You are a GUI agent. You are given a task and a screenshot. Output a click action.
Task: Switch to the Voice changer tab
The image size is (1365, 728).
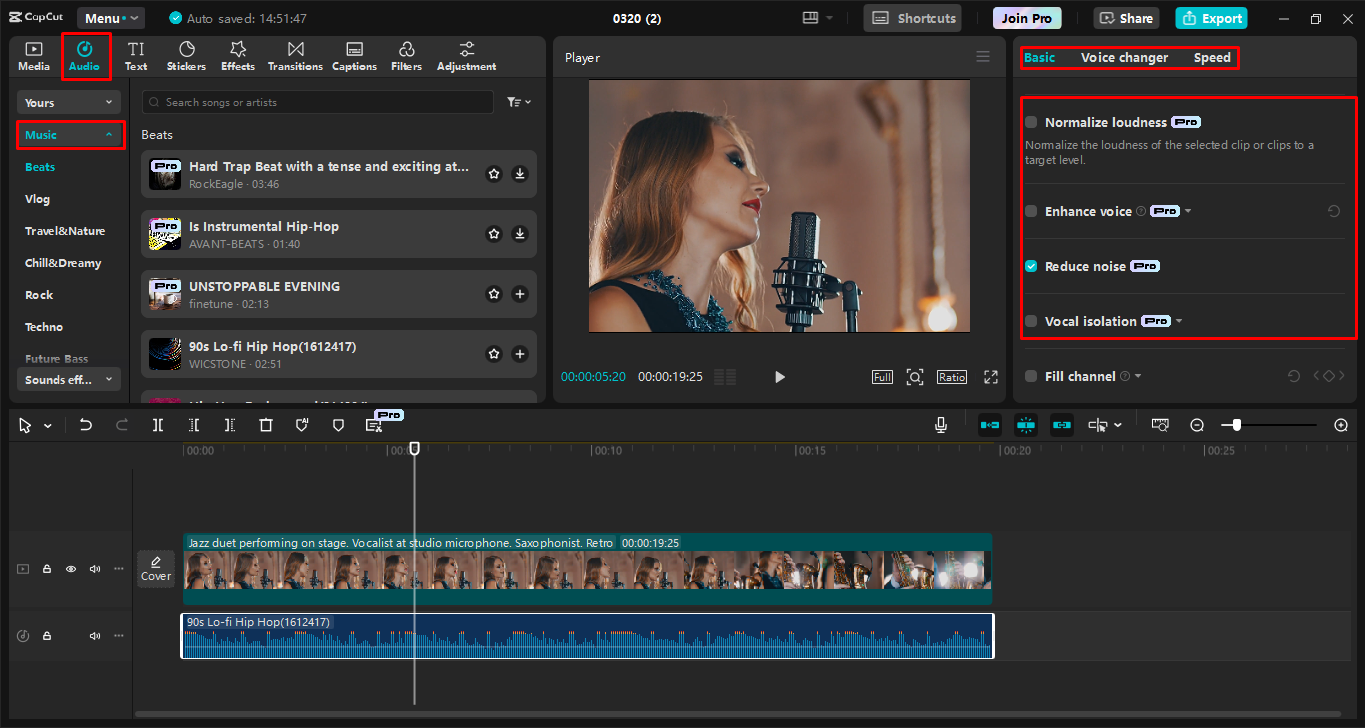pos(1124,58)
